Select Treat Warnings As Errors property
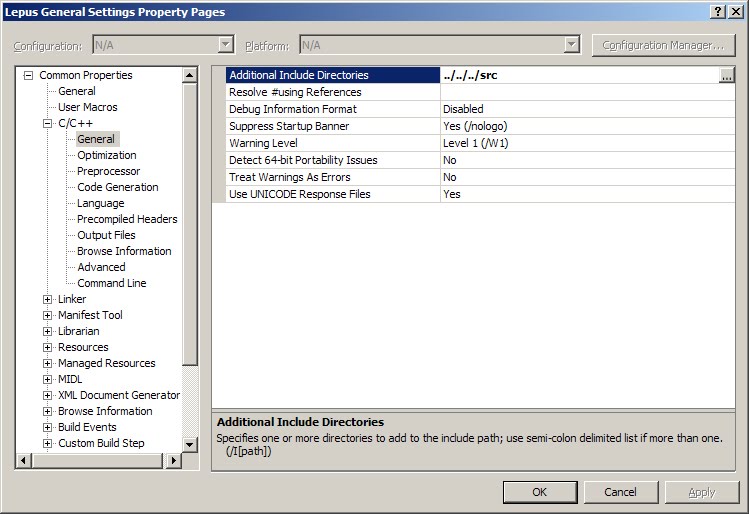 click(332, 177)
